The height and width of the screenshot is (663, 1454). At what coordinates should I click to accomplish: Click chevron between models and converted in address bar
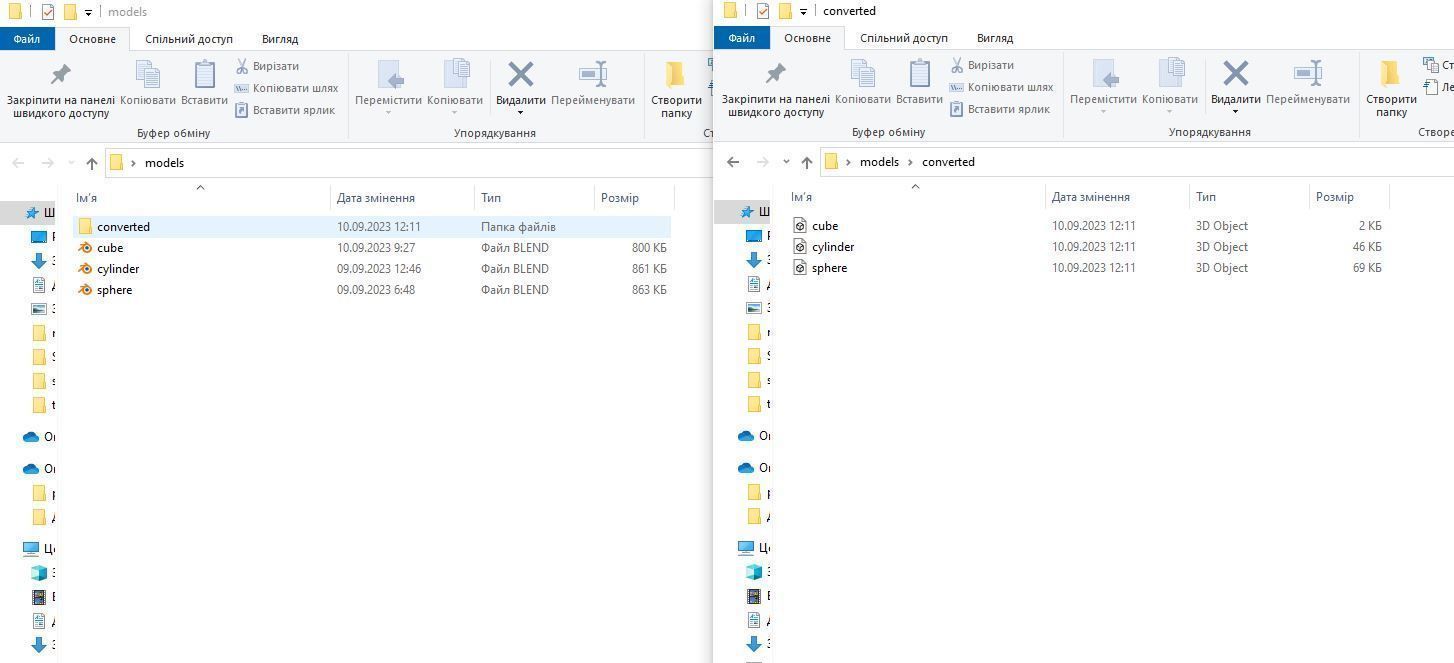click(910, 162)
